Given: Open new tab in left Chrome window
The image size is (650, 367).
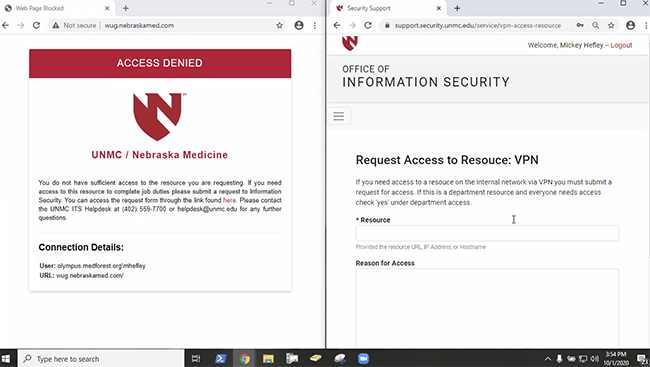Looking at the screenshot, I should [x=126, y=8].
